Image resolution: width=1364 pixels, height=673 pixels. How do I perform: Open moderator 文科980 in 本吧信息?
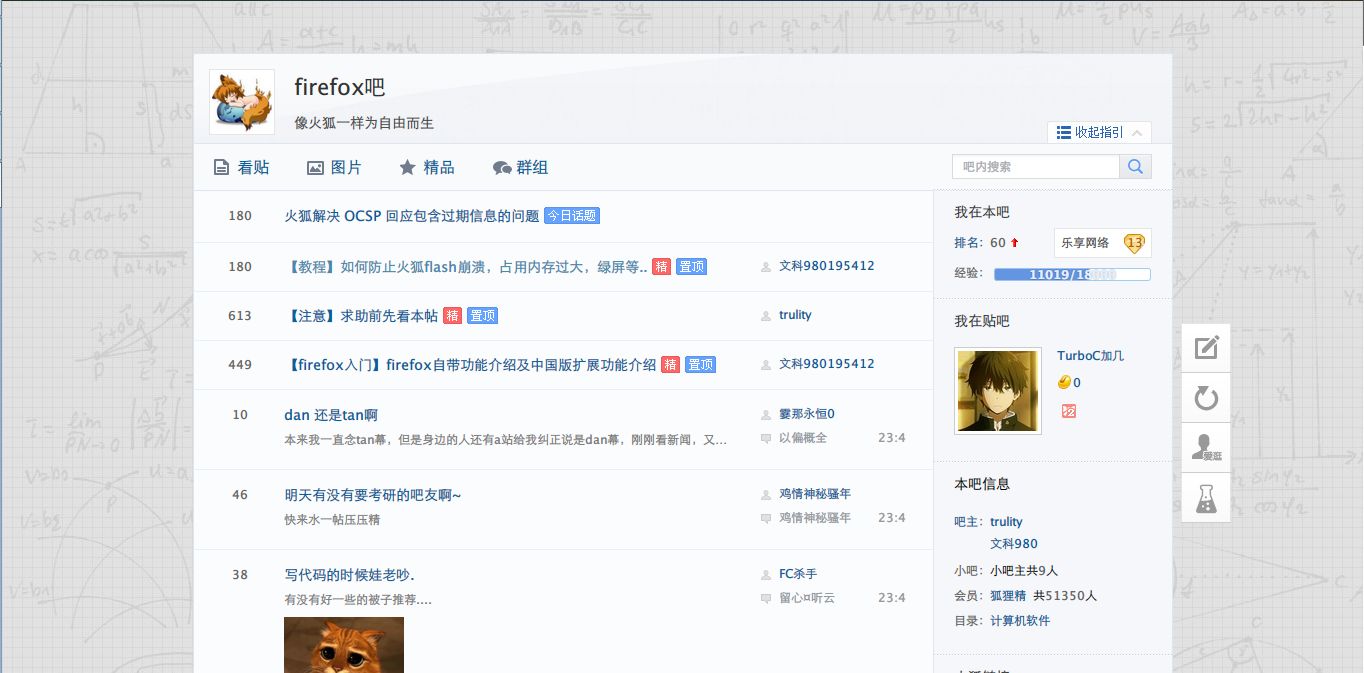point(1014,544)
